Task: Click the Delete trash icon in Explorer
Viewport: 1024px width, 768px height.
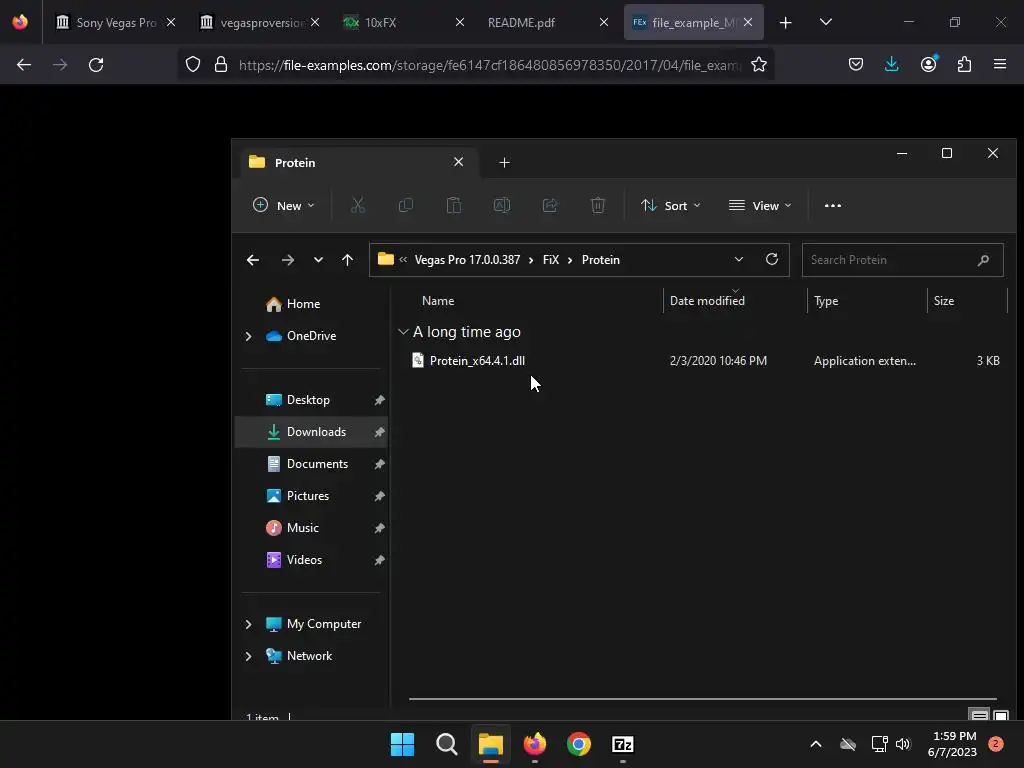Action: click(x=598, y=206)
